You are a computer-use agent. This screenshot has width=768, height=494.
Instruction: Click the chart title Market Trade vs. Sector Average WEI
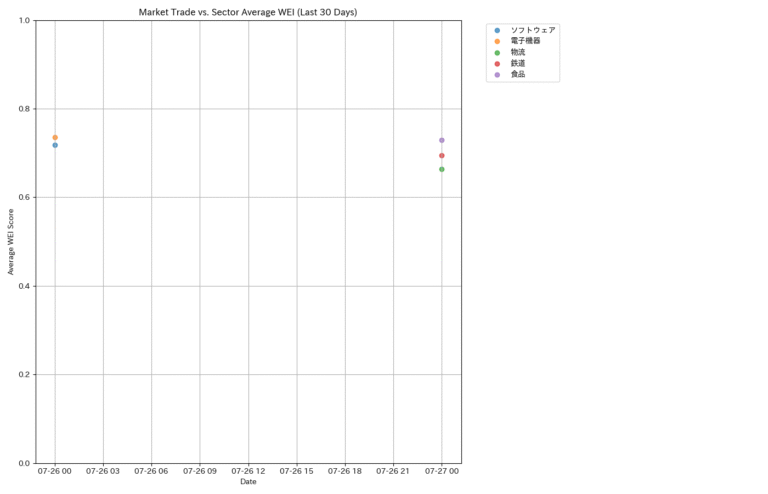pos(247,12)
